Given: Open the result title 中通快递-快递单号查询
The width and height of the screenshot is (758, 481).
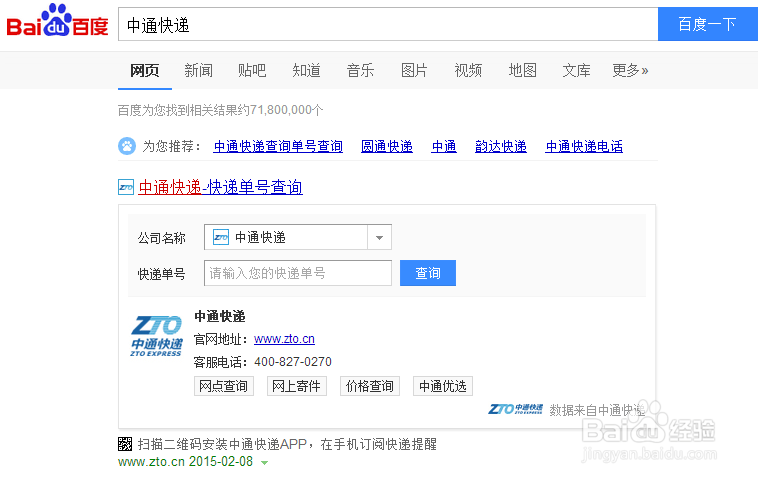Looking at the screenshot, I should tap(220, 187).
